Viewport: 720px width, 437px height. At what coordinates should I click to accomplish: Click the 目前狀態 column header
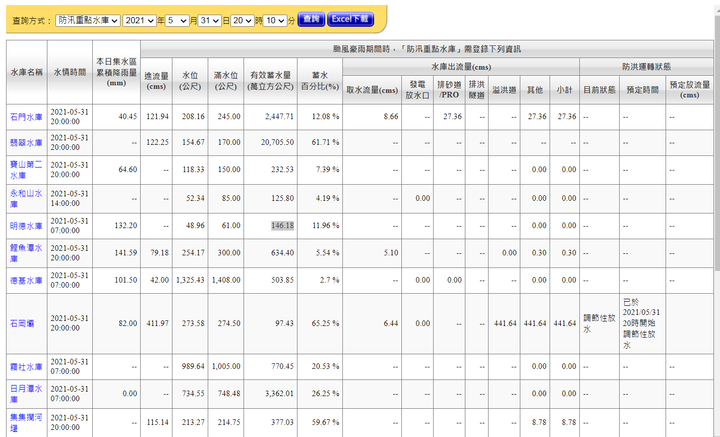599,90
